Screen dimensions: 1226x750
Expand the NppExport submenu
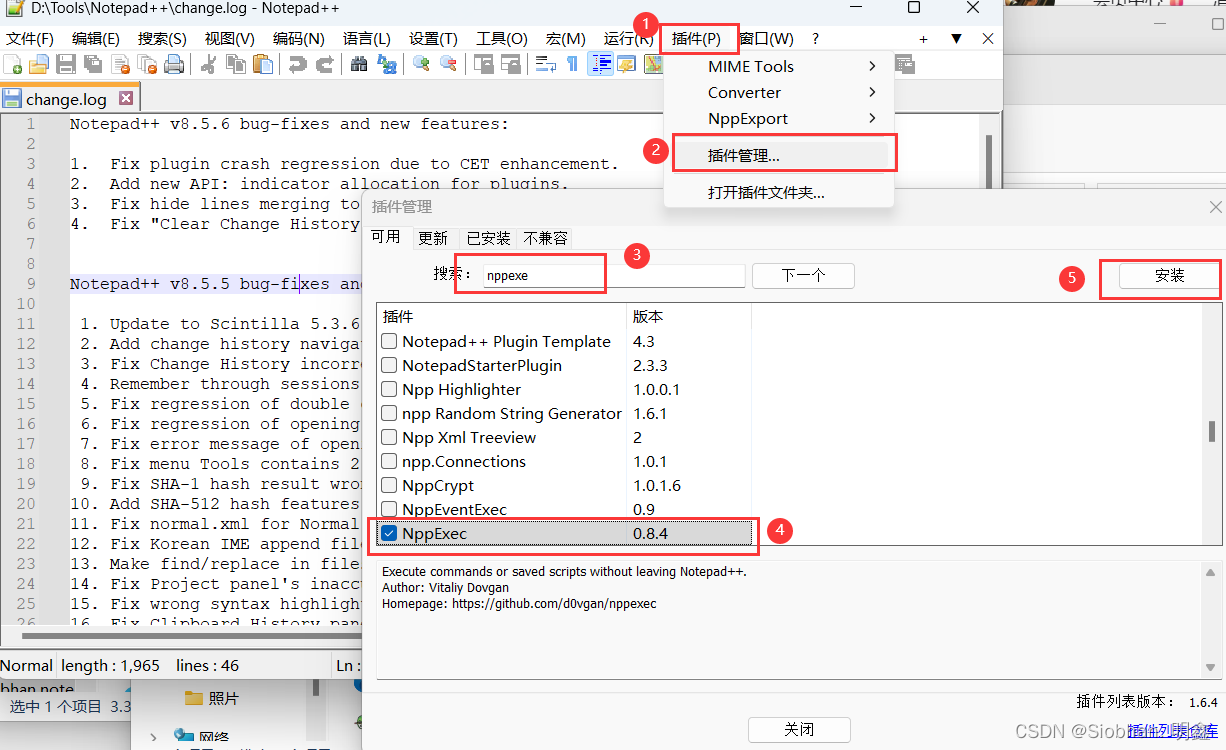coord(779,118)
